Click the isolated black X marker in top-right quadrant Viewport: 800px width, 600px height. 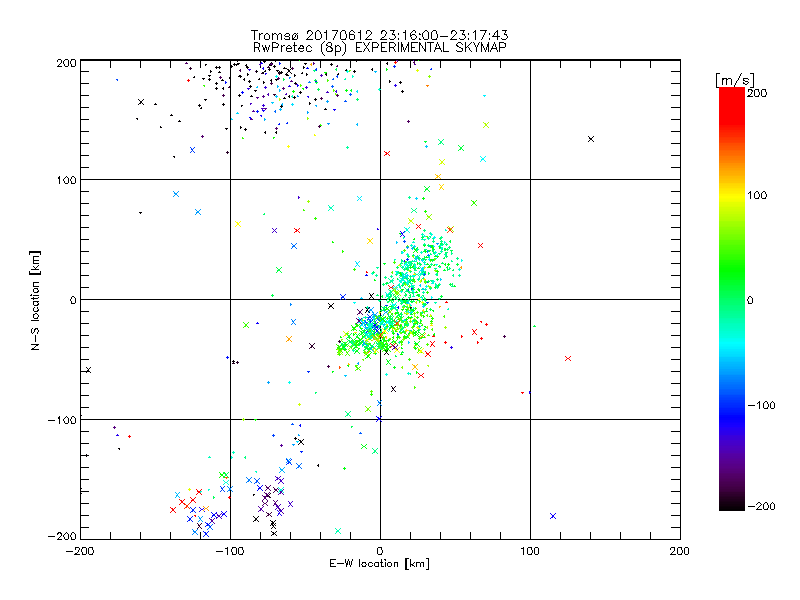click(x=591, y=139)
